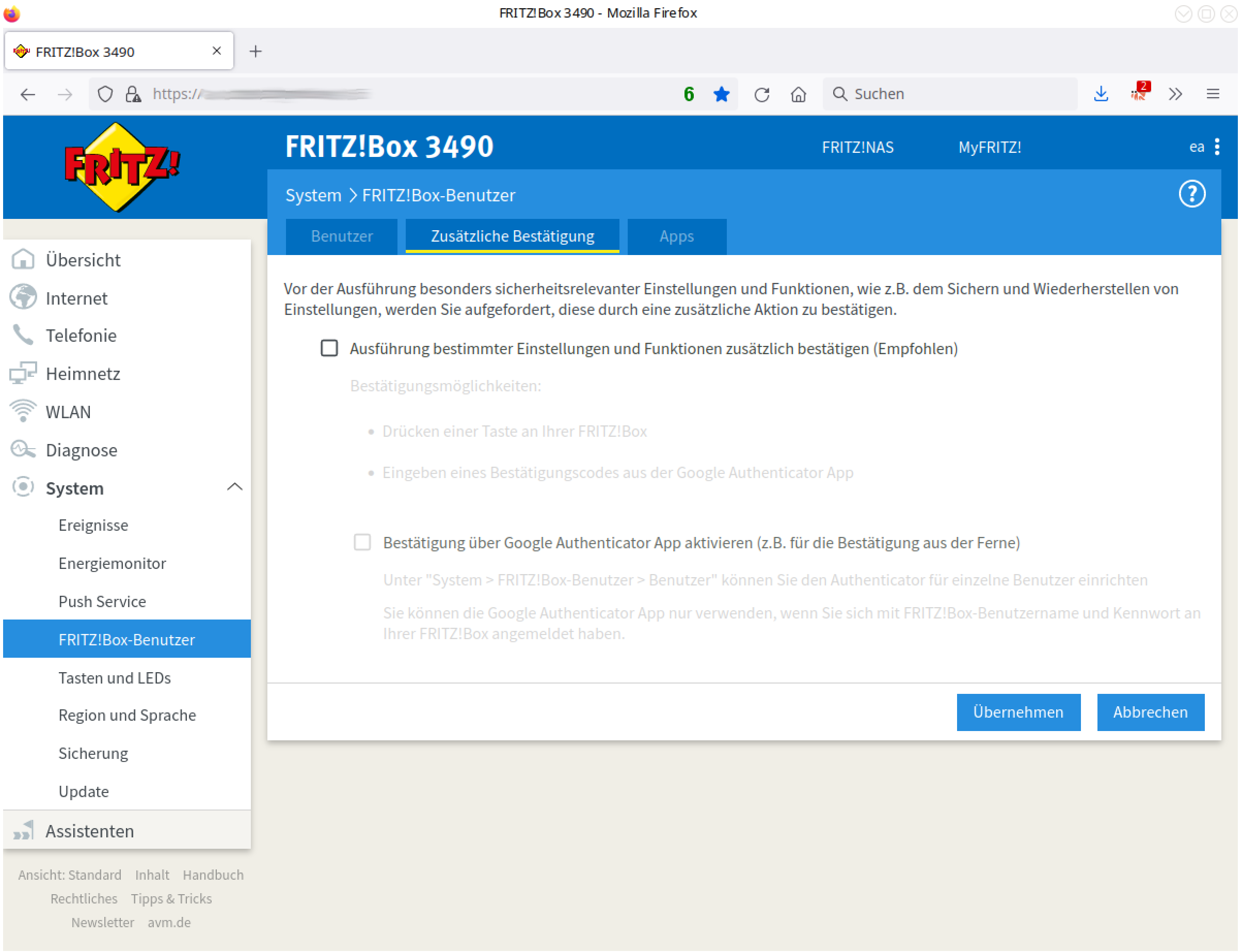Go to browser home page icon
This screenshot has width=1242, height=952.
click(799, 94)
